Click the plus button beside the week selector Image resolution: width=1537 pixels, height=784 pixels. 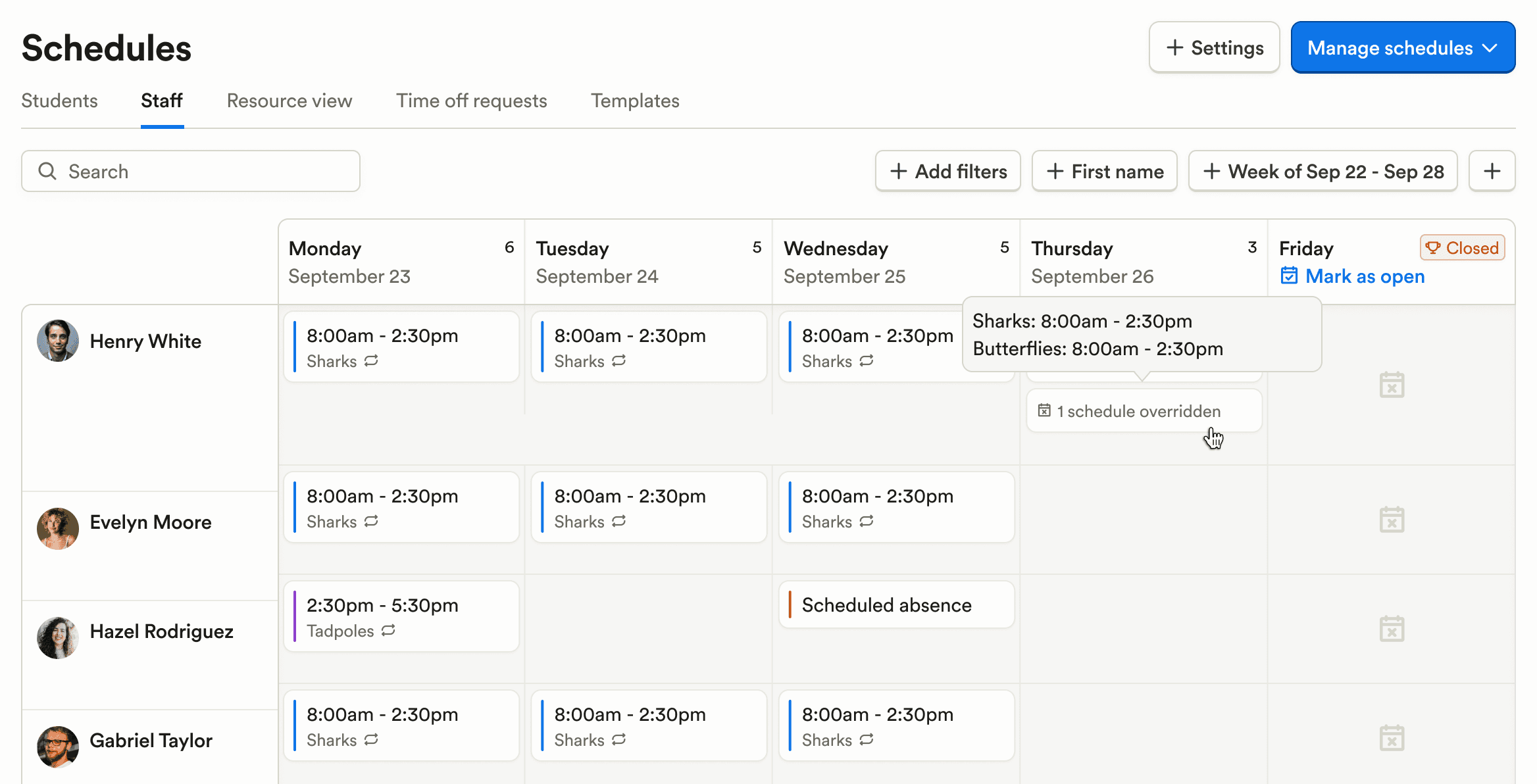[1492, 171]
